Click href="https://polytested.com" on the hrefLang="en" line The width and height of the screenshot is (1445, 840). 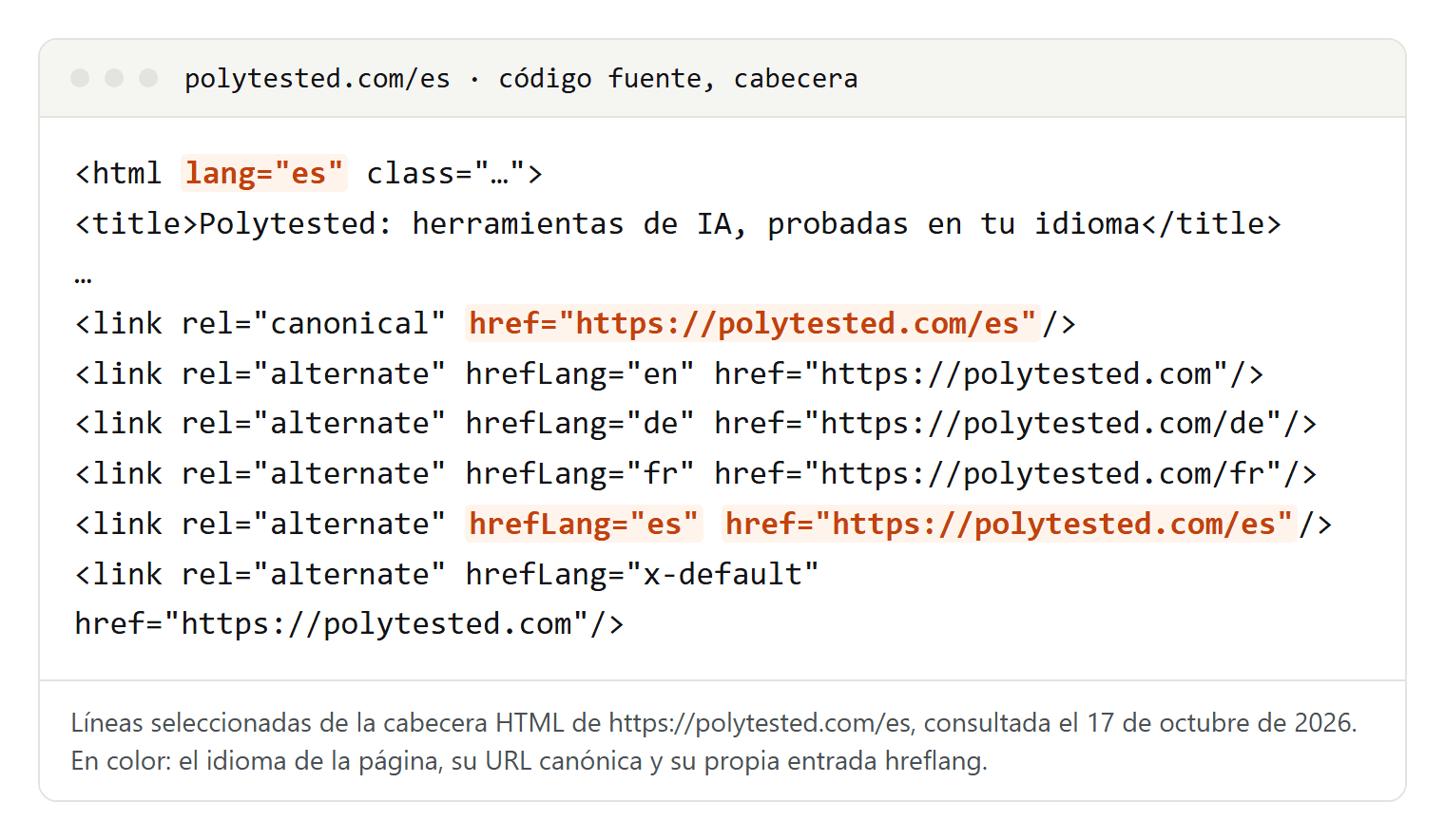[972, 373]
